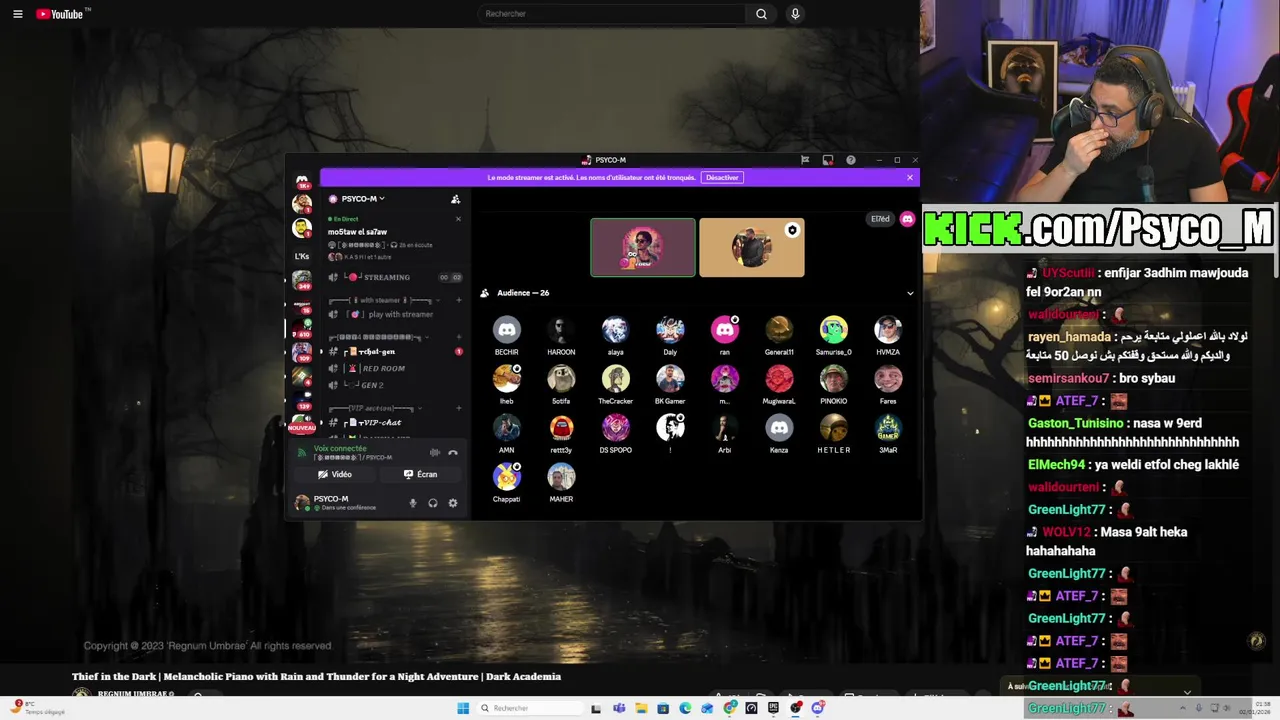Open Discord from the Windows taskbar
This screenshot has height=720, width=1280.
pos(818,708)
